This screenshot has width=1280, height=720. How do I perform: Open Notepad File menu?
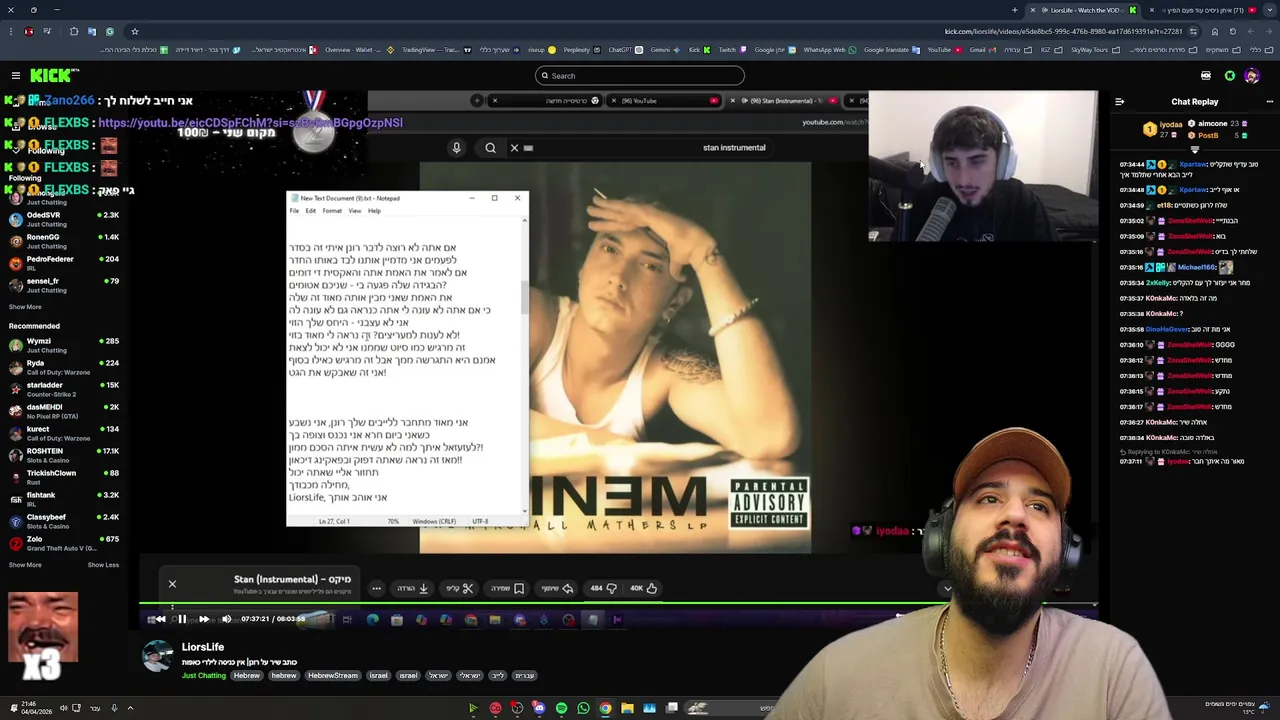coord(294,211)
